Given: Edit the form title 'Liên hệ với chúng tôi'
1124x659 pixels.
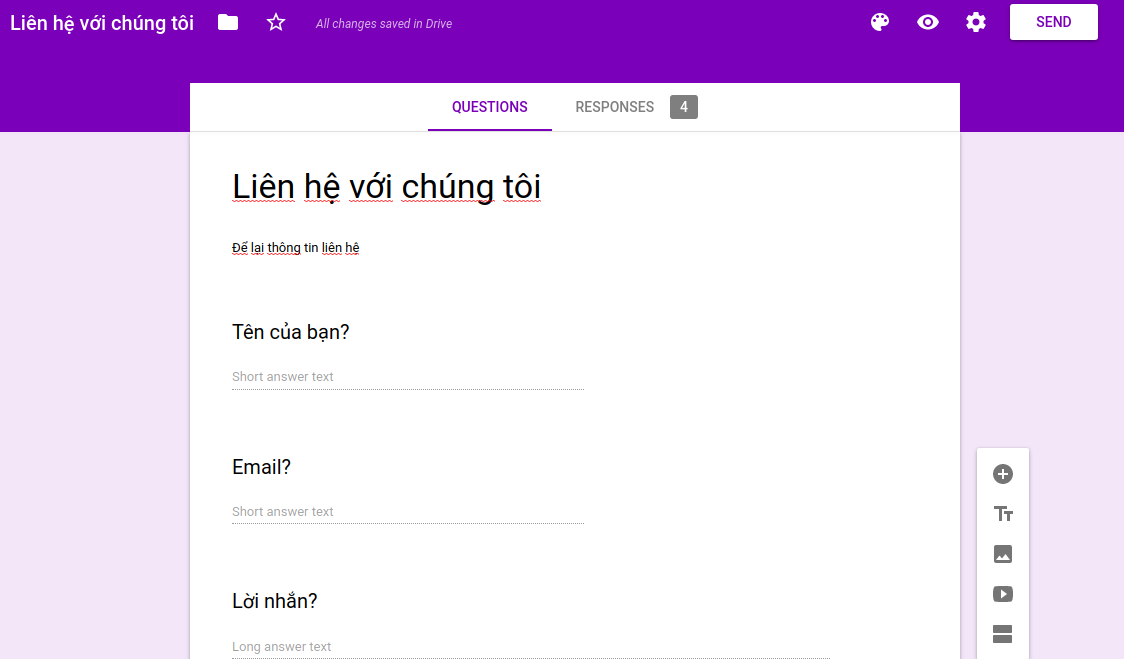Looking at the screenshot, I should 386,187.
